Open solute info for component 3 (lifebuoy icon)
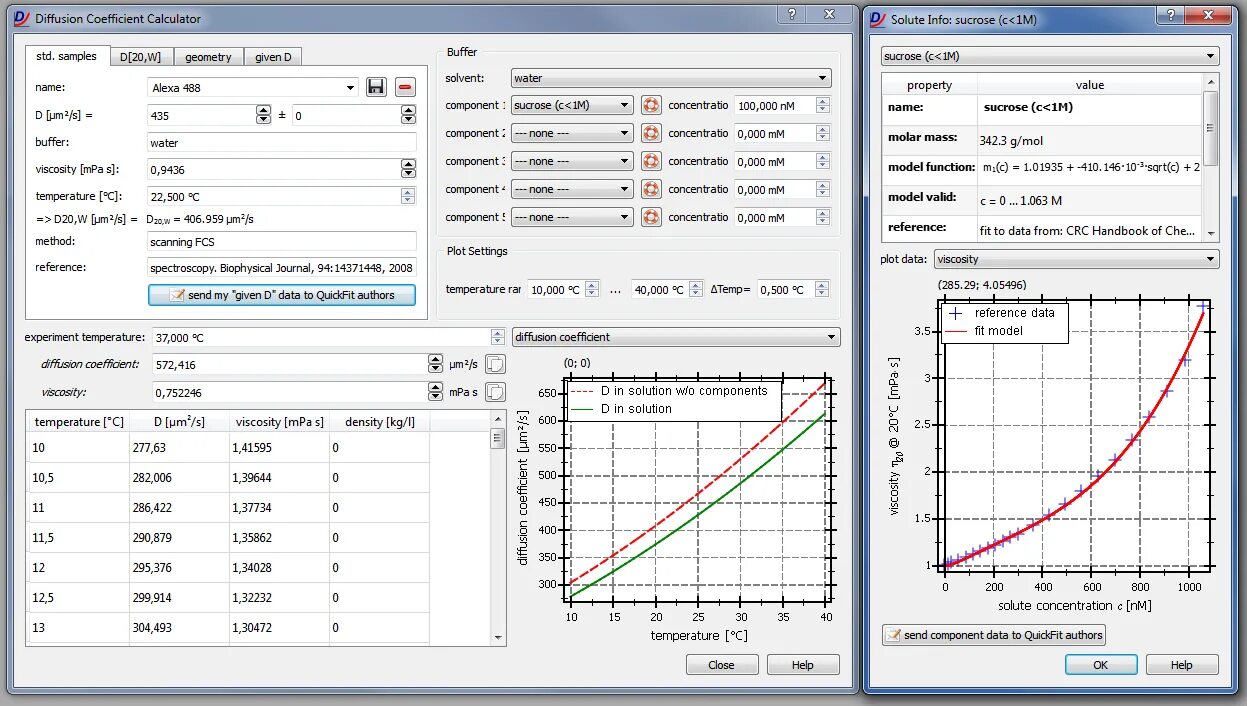Image resolution: width=1247 pixels, height=706 pixels. pyautogui.click(x=651, y=161)
